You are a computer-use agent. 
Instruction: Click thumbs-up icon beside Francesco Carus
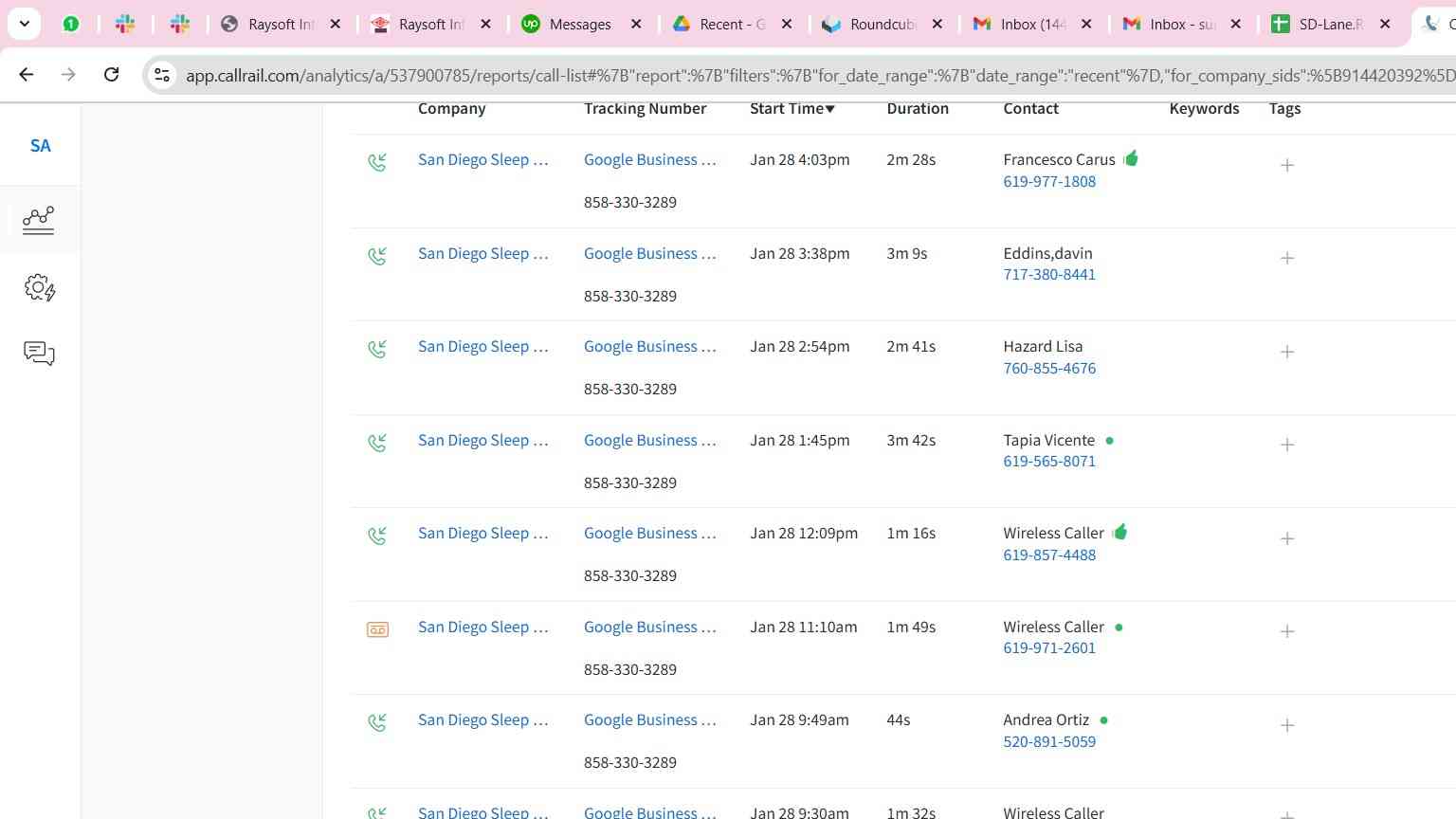pyautogui.click(x=1131, y=158)
